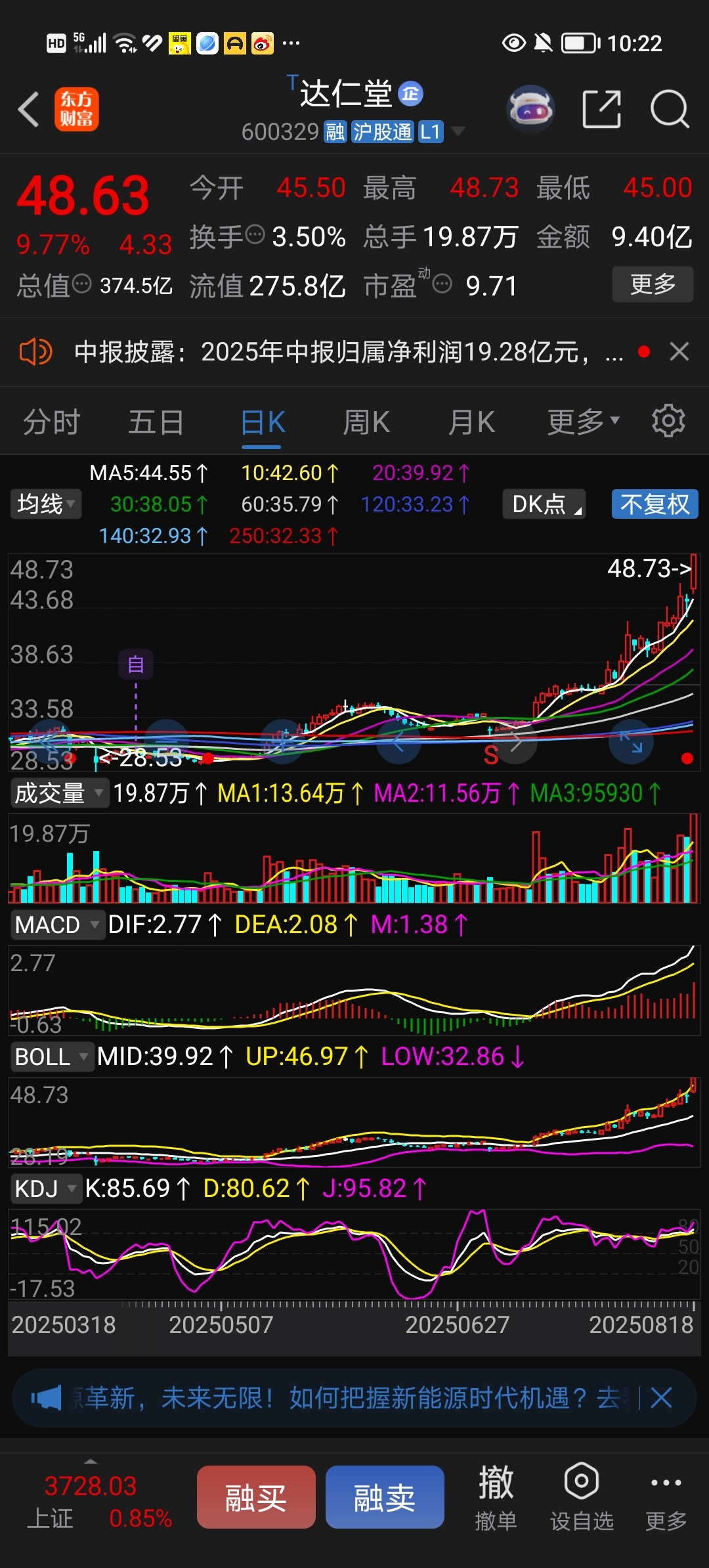Open chart settings gear icon

pos(668,421)
